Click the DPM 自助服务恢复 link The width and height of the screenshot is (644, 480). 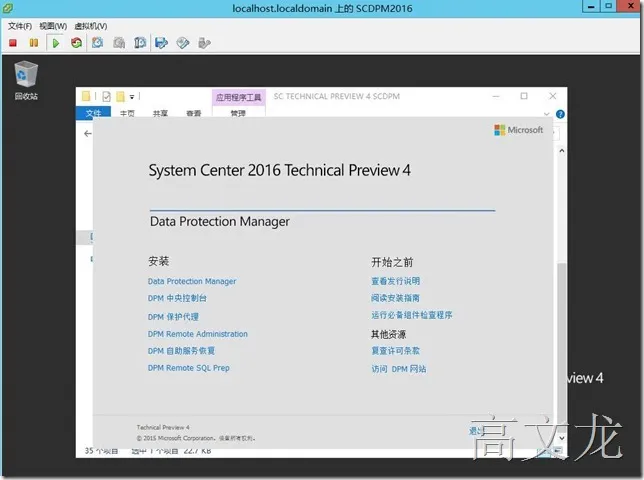(x=181, y=351)
